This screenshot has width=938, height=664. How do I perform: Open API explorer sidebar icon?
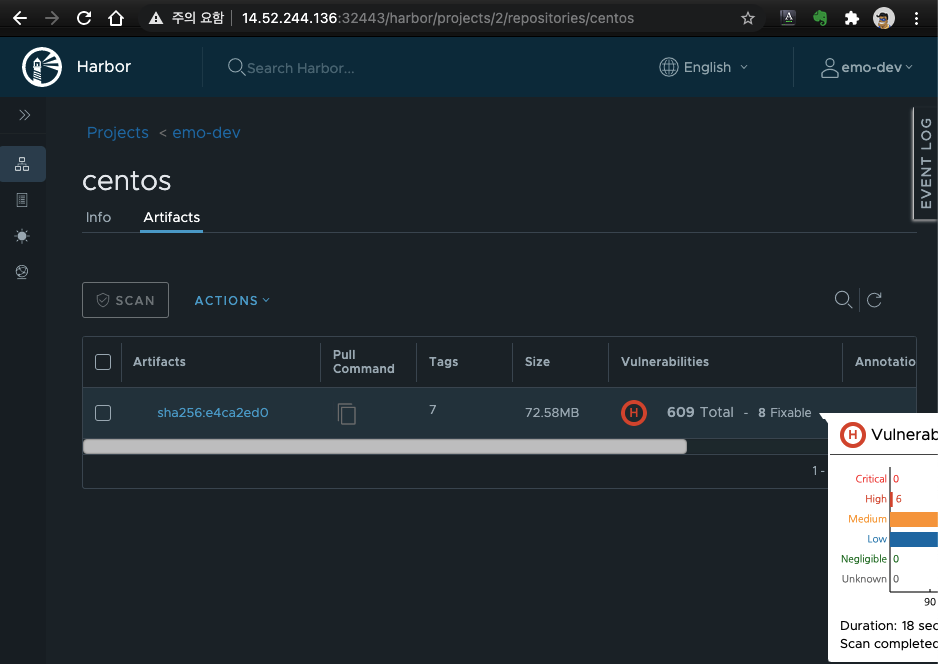click(22, 272)
